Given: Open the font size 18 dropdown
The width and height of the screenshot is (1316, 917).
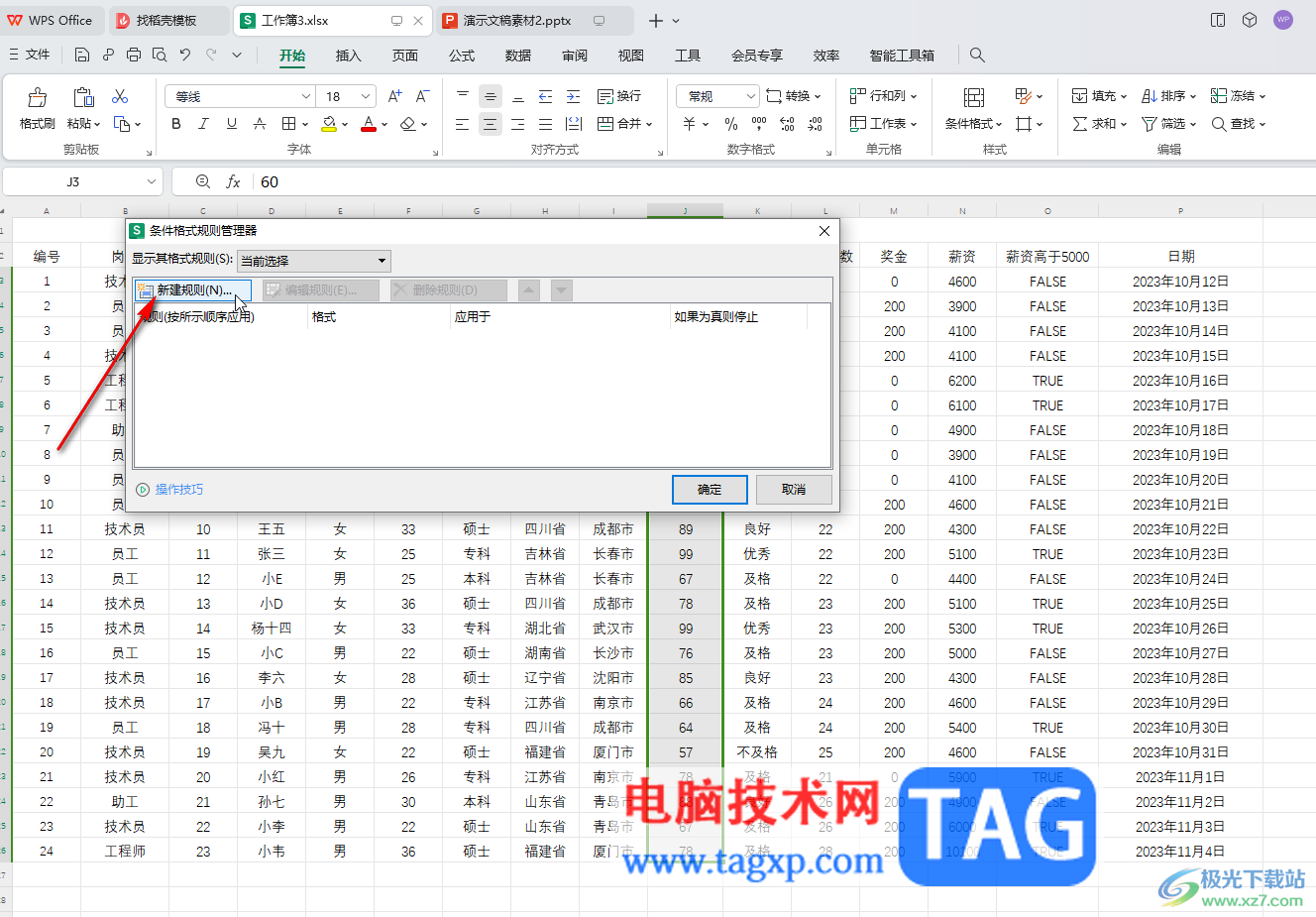Looking at the screenshot, I should 366,96.
